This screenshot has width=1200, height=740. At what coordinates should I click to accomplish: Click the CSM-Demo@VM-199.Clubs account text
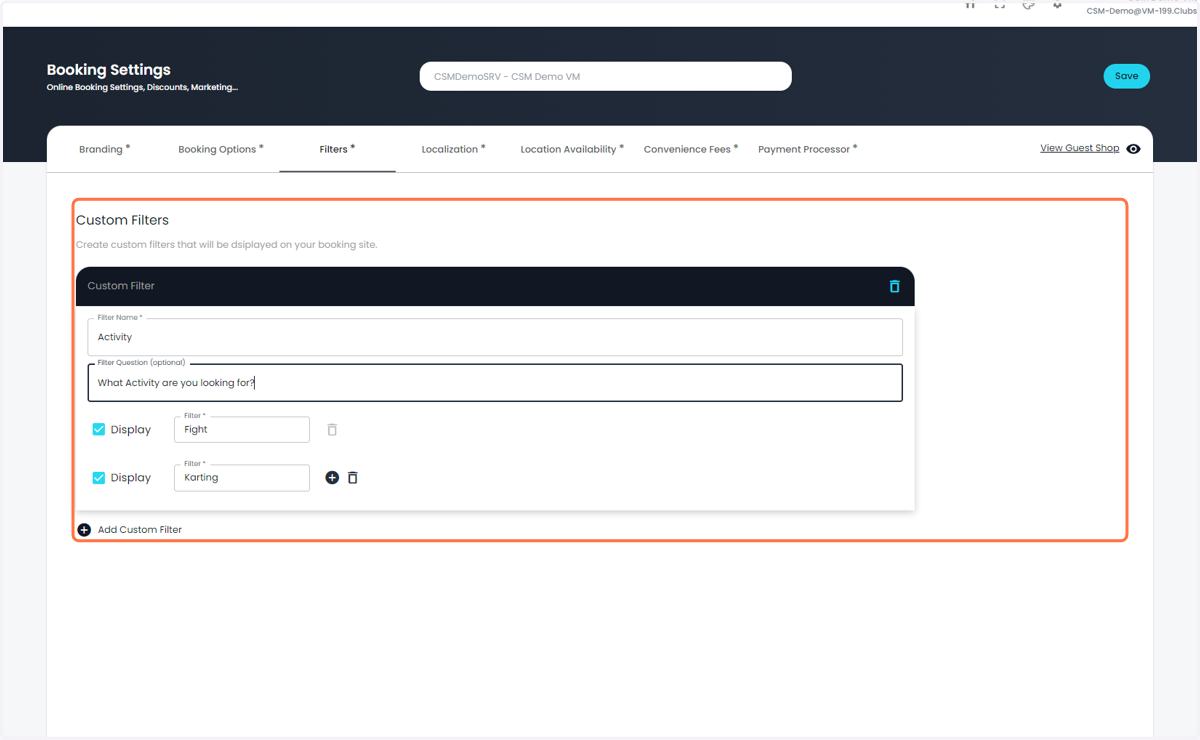click(x=1141, y=11)
